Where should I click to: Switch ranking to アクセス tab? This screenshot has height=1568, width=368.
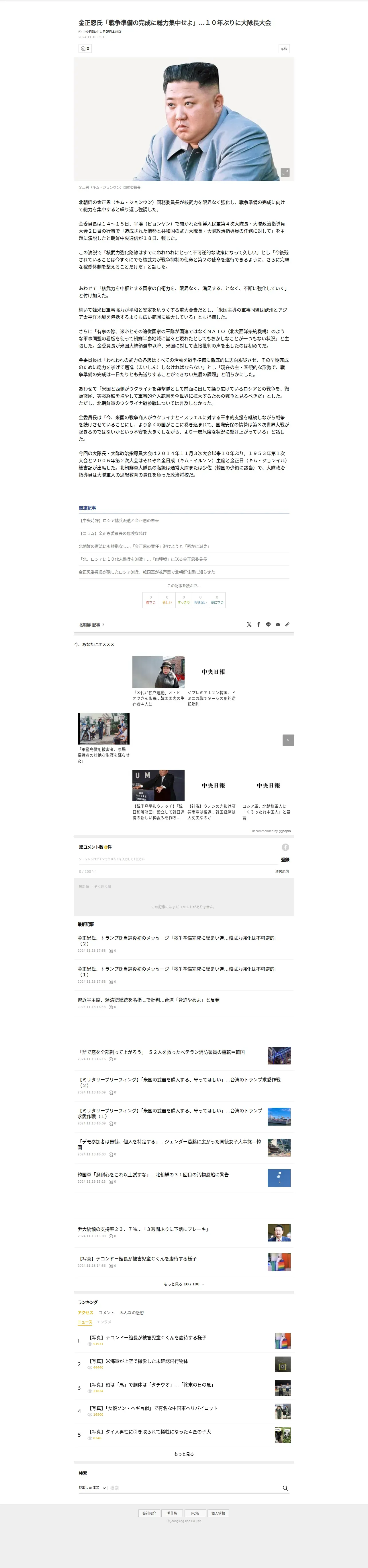pos(86,1312)
